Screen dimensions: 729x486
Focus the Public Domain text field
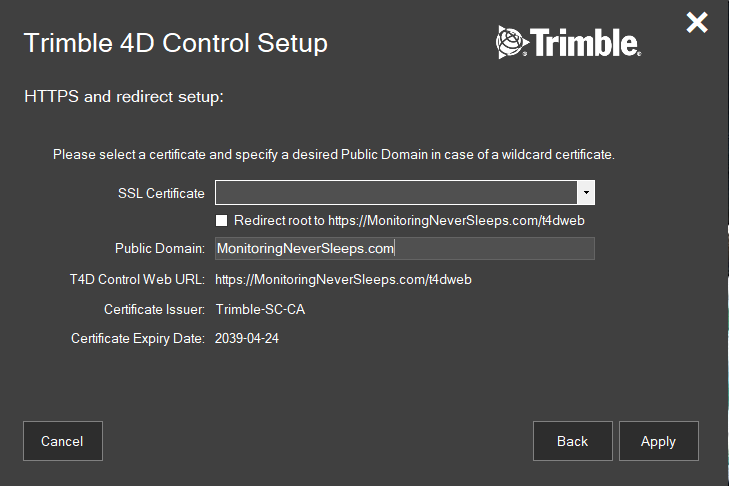click(405, 248)
